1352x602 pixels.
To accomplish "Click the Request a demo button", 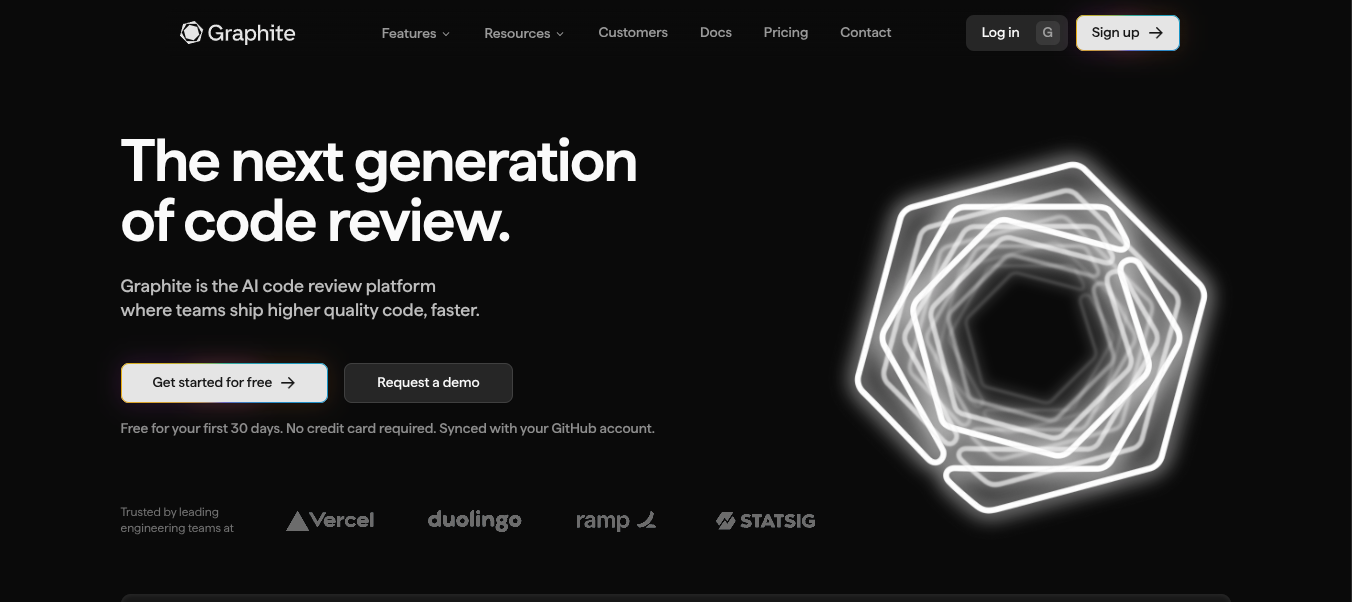I will [428, 382].
